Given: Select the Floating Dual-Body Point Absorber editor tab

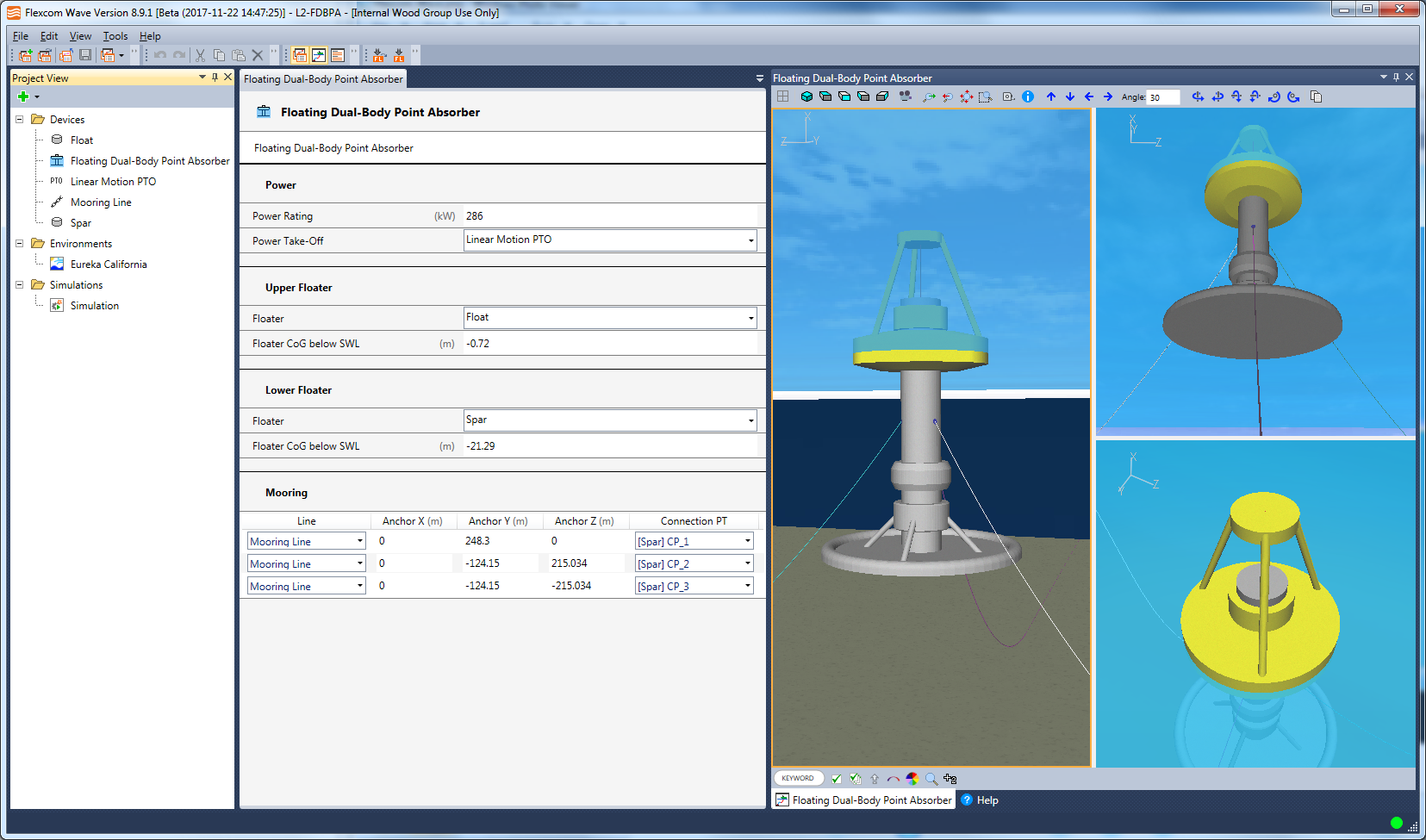Looking at the screenshot, I should pyautogui.click(x=323, y=79).
